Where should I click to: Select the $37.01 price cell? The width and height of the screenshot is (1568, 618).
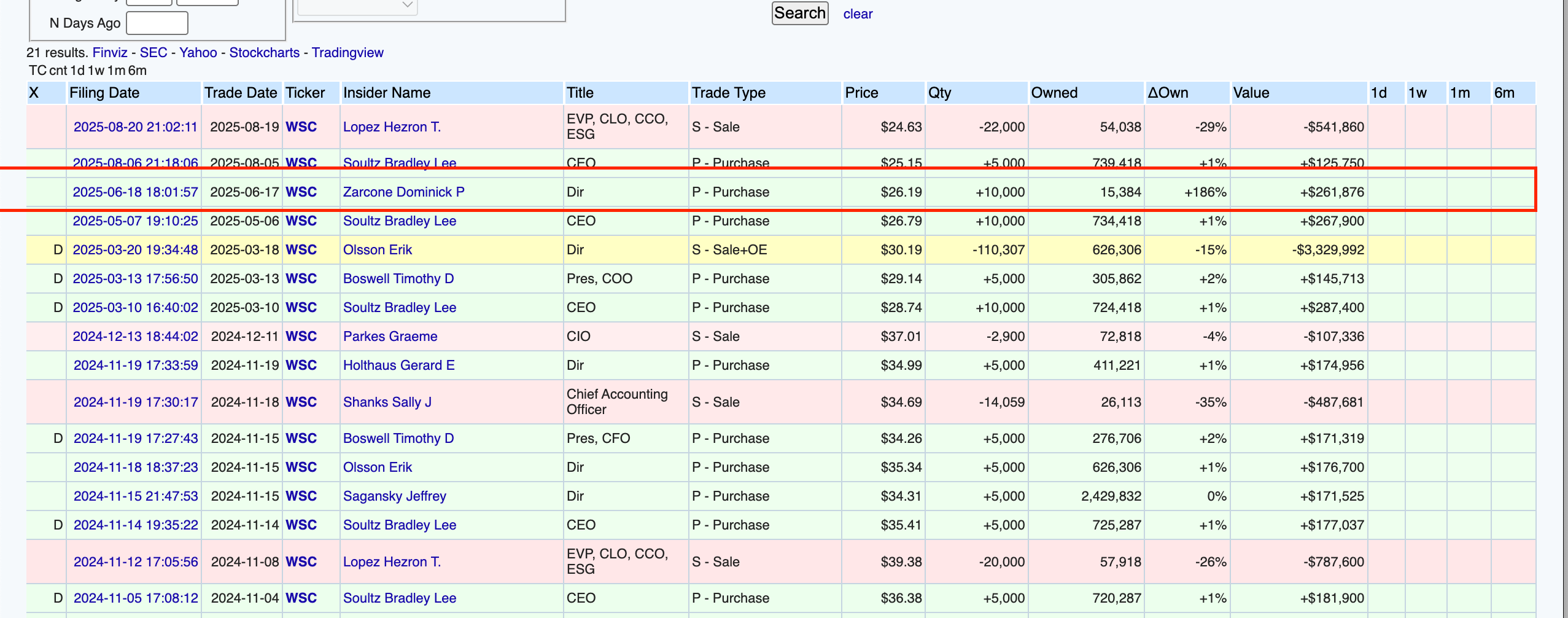(883, 337)
